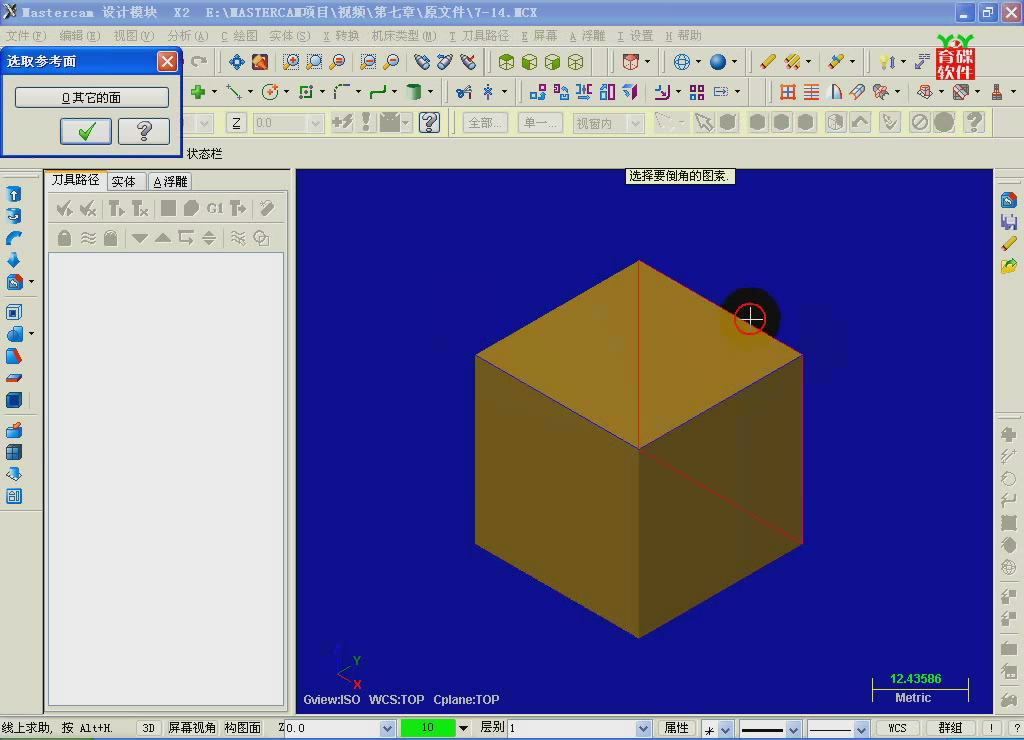
Task: Open the 设置 Settings menu
Action: click(x=635, y=36)
